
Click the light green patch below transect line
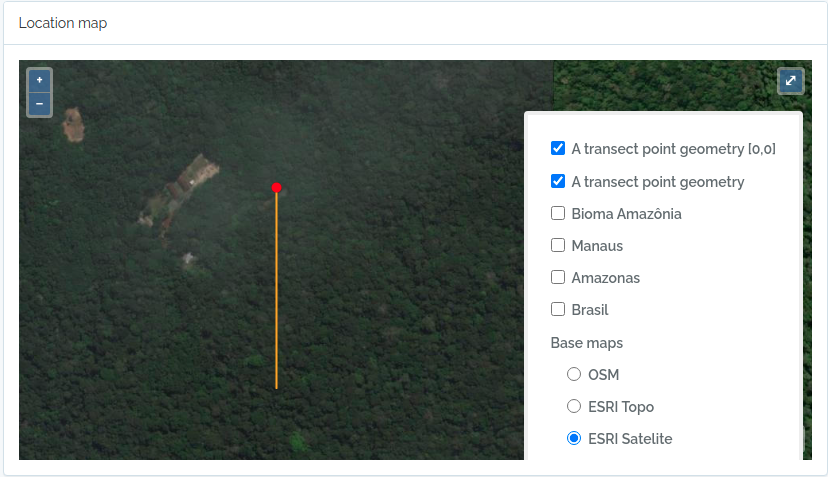click(x=296, y=440)
